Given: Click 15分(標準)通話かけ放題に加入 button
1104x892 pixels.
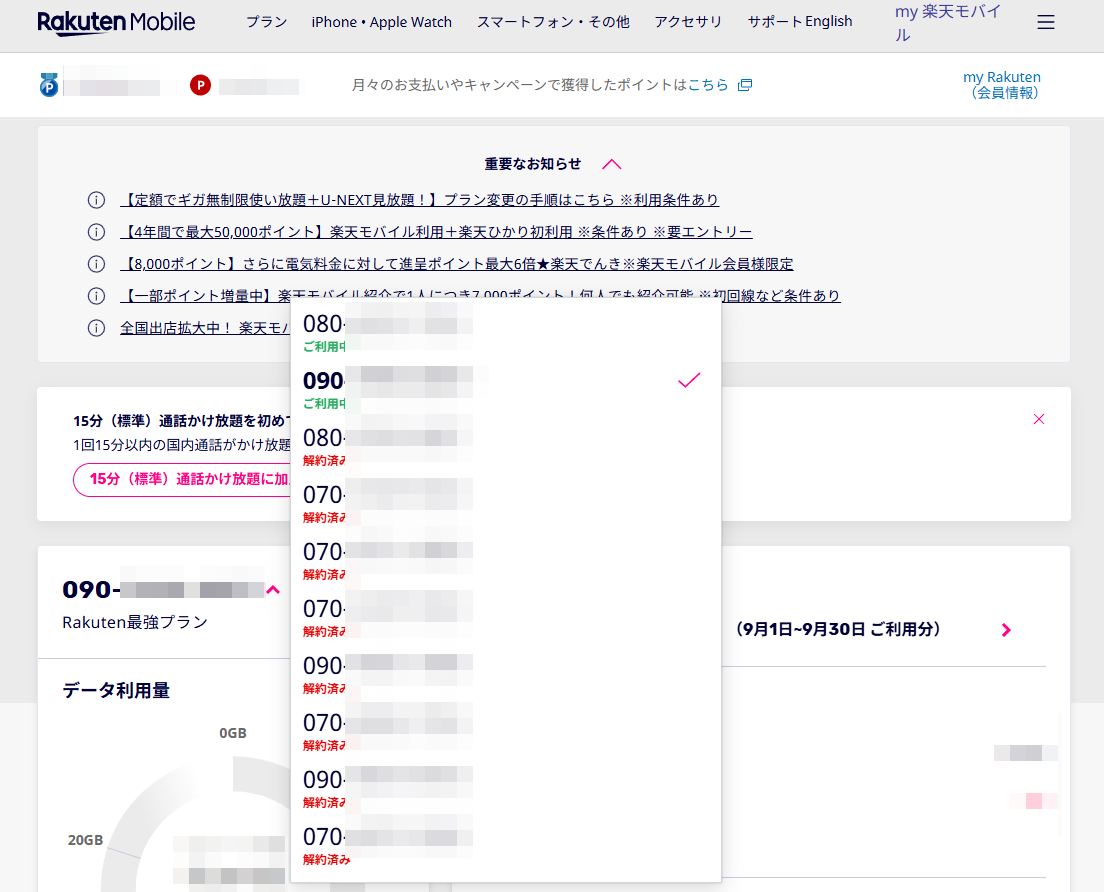Looking at the screenshot, I should (183, 479).
